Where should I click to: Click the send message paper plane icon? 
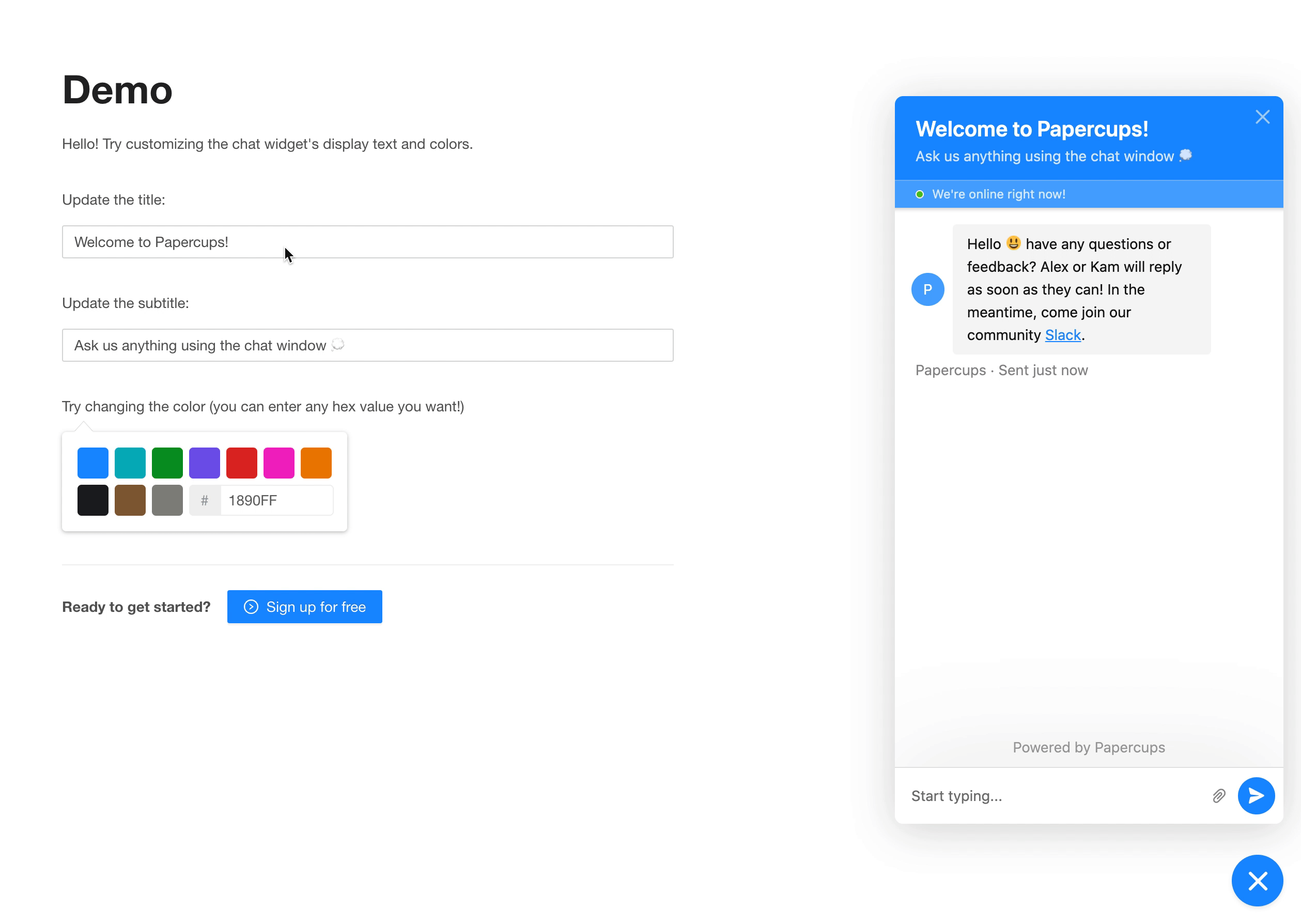coord(1257,795)
